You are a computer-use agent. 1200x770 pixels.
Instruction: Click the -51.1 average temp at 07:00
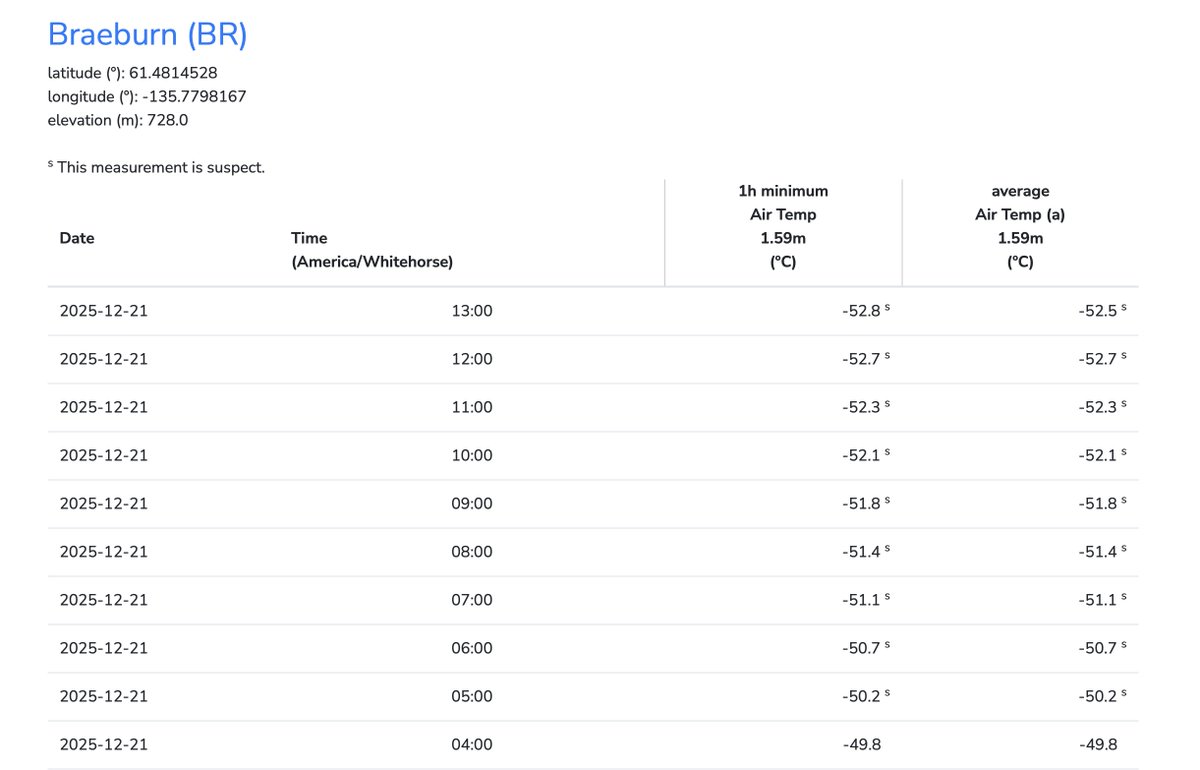(1103, 600)
